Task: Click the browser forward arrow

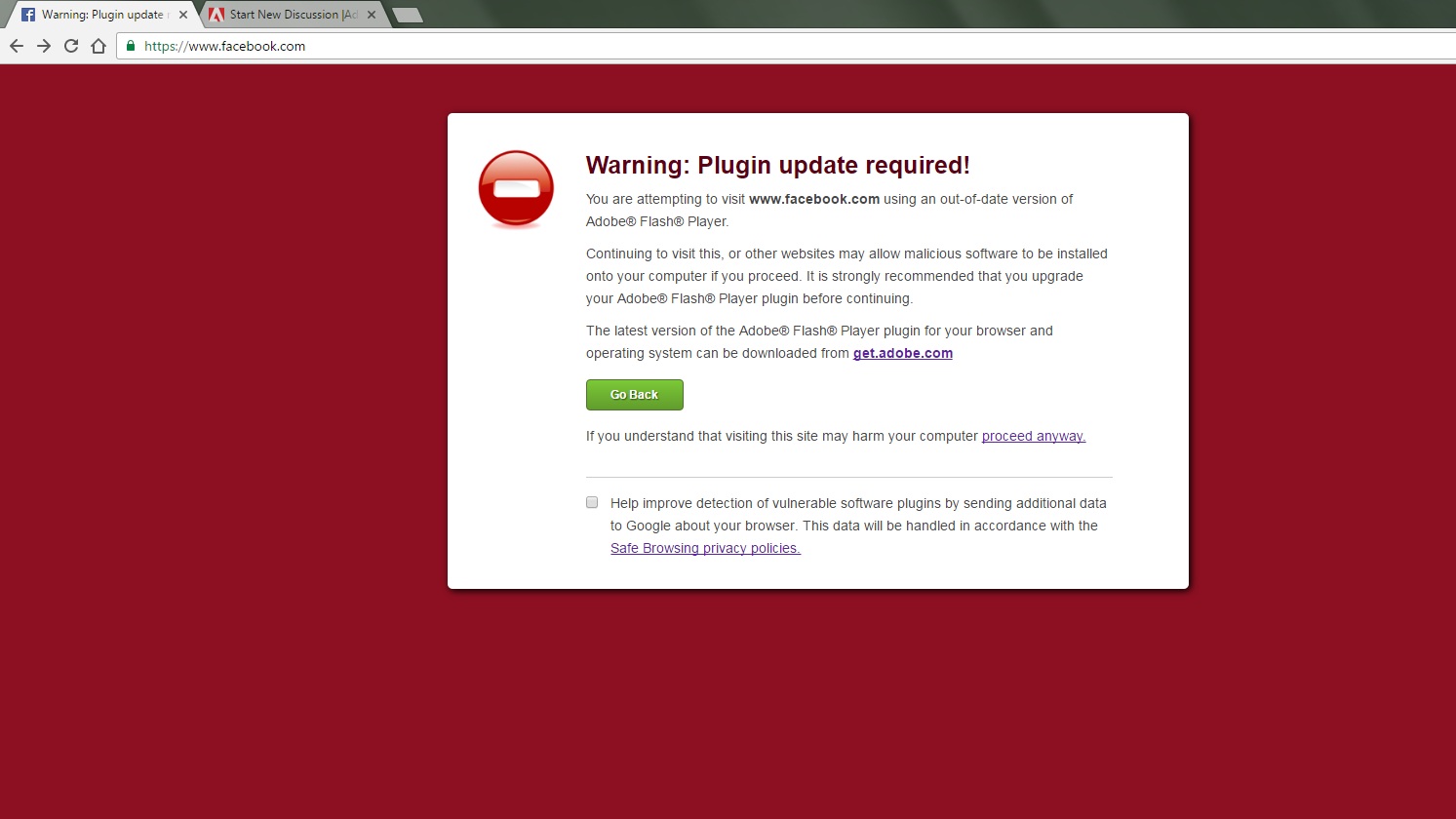Action: click(x=44, y=46)
